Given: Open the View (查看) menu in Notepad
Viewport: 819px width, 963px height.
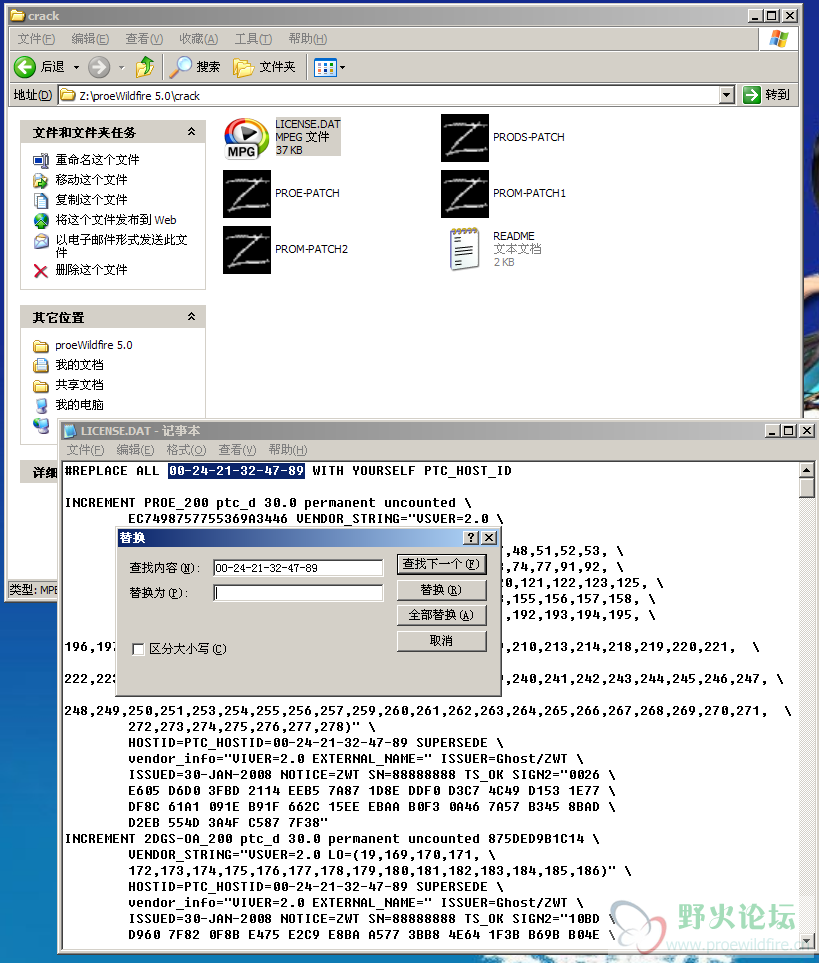Looking at the screenshot, I should tap(237, 450).
